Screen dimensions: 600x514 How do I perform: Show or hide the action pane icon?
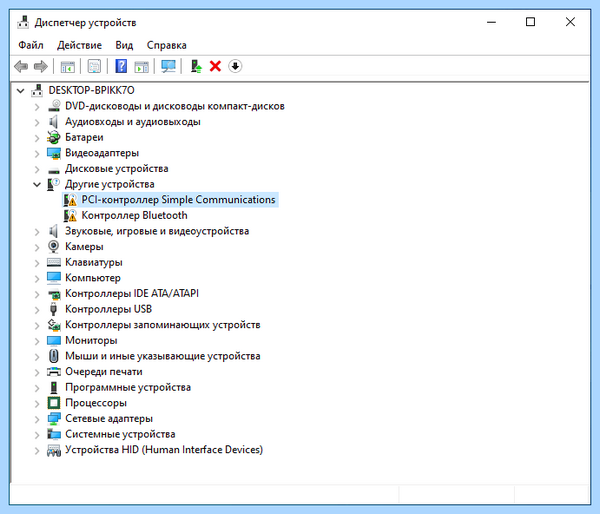142,67
